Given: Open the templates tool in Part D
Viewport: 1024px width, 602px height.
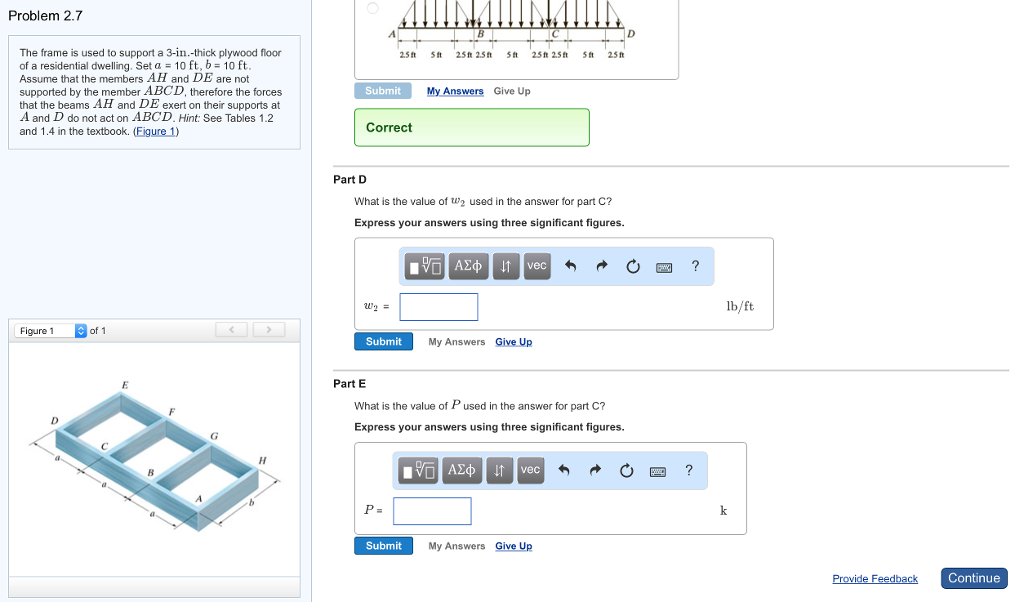Looking at the screenshot, I should tap(425, 266).
